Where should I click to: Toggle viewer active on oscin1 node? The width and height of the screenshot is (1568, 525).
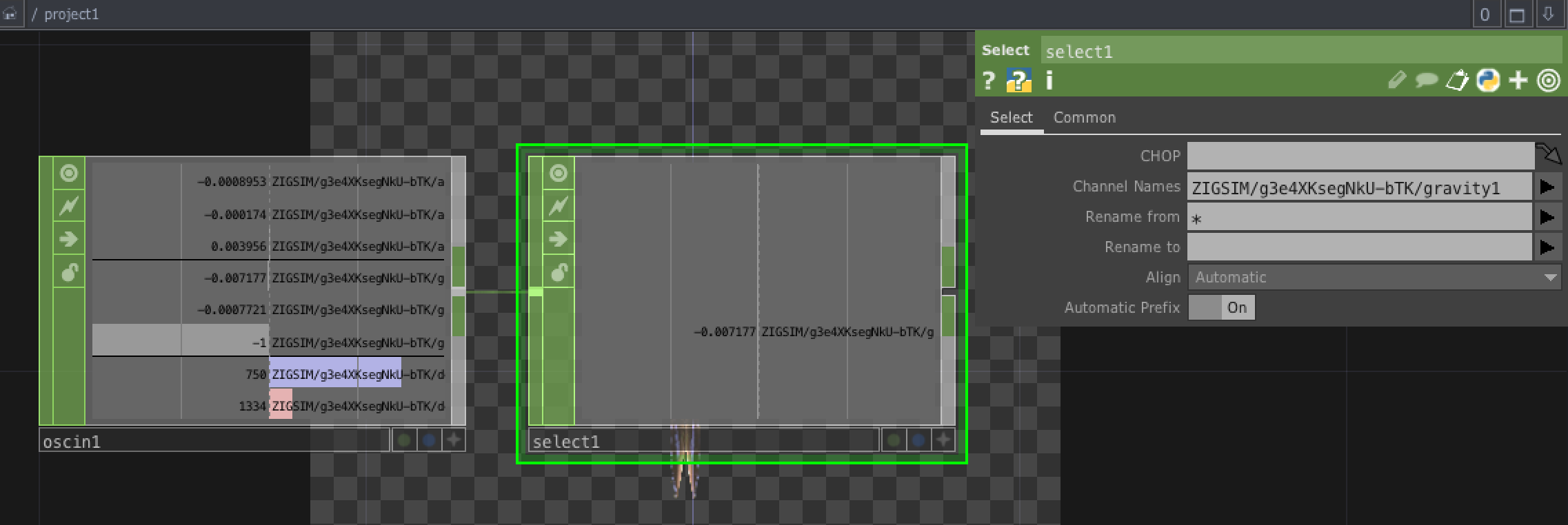69,173
